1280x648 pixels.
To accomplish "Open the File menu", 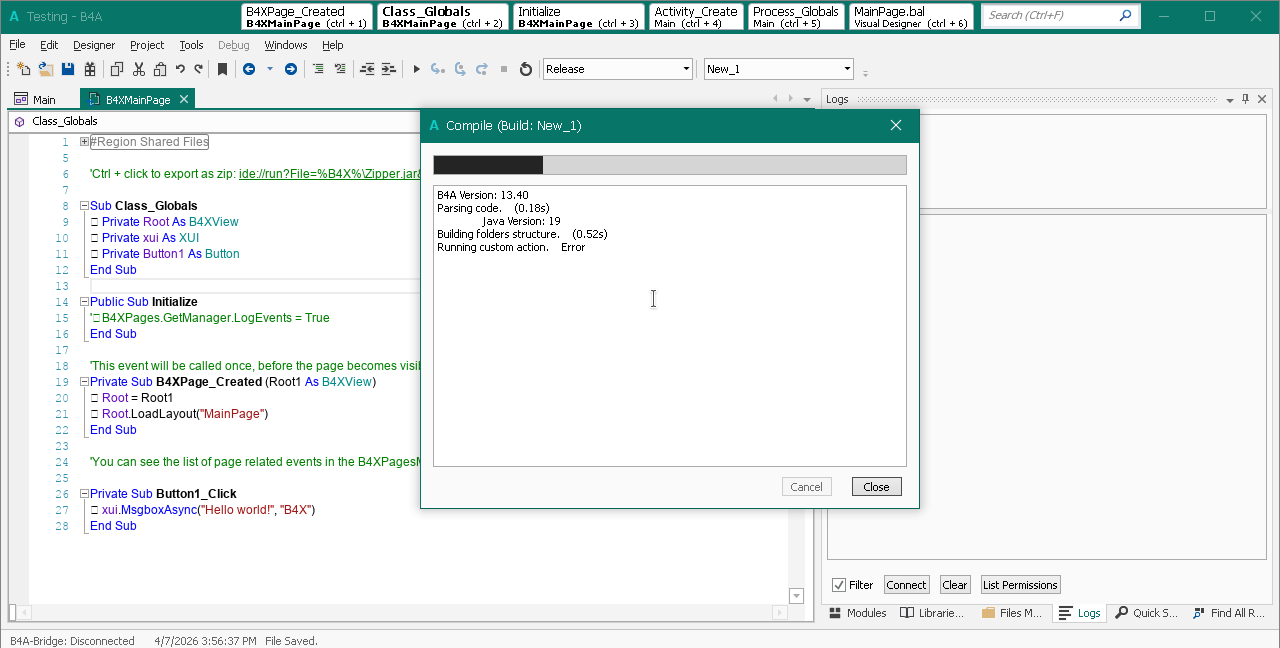I will click(17, 45).
